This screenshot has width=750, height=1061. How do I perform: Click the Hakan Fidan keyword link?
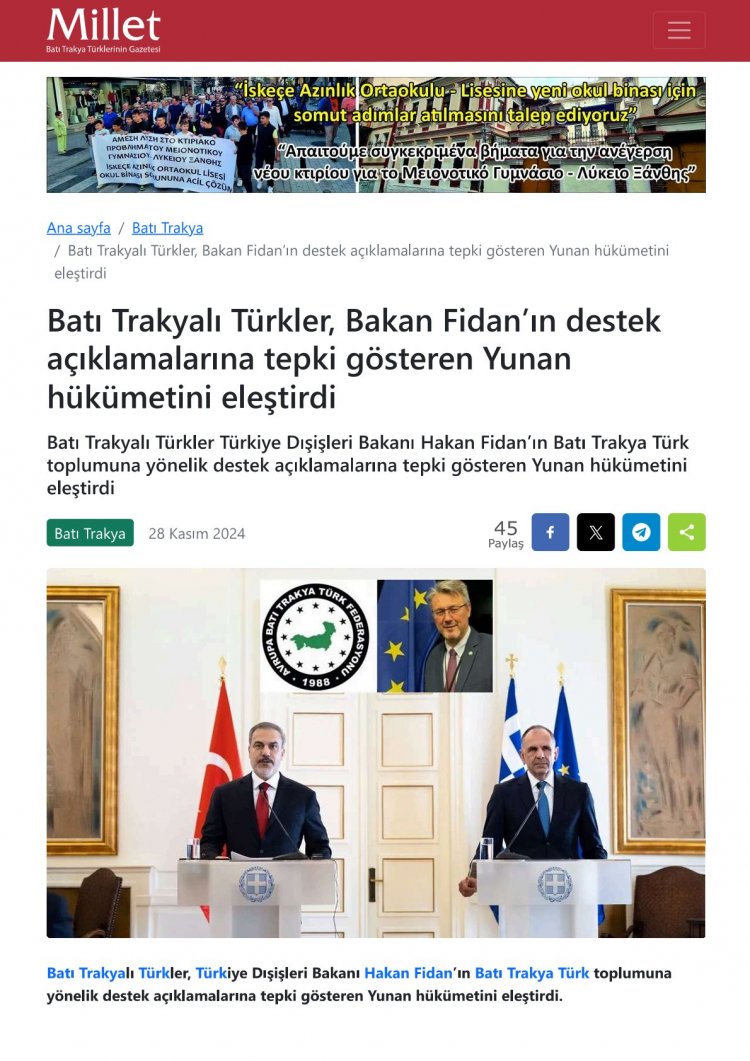click(x=408, y=973)
